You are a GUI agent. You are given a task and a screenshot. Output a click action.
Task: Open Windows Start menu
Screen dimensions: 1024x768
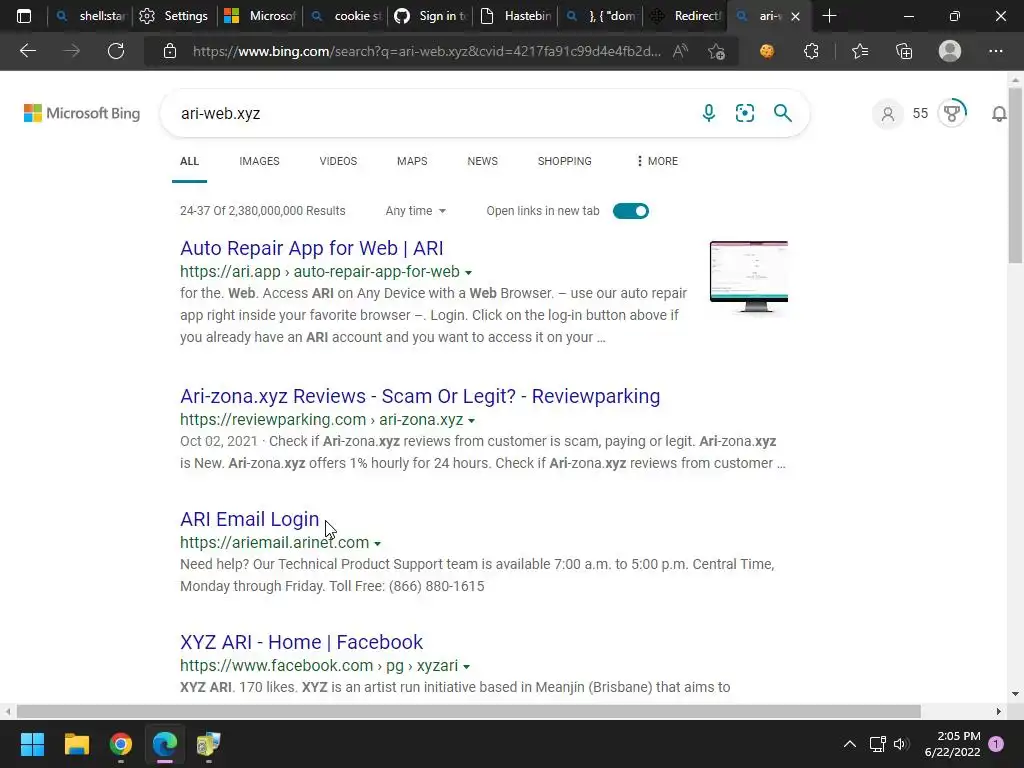[x=32, y=744]
